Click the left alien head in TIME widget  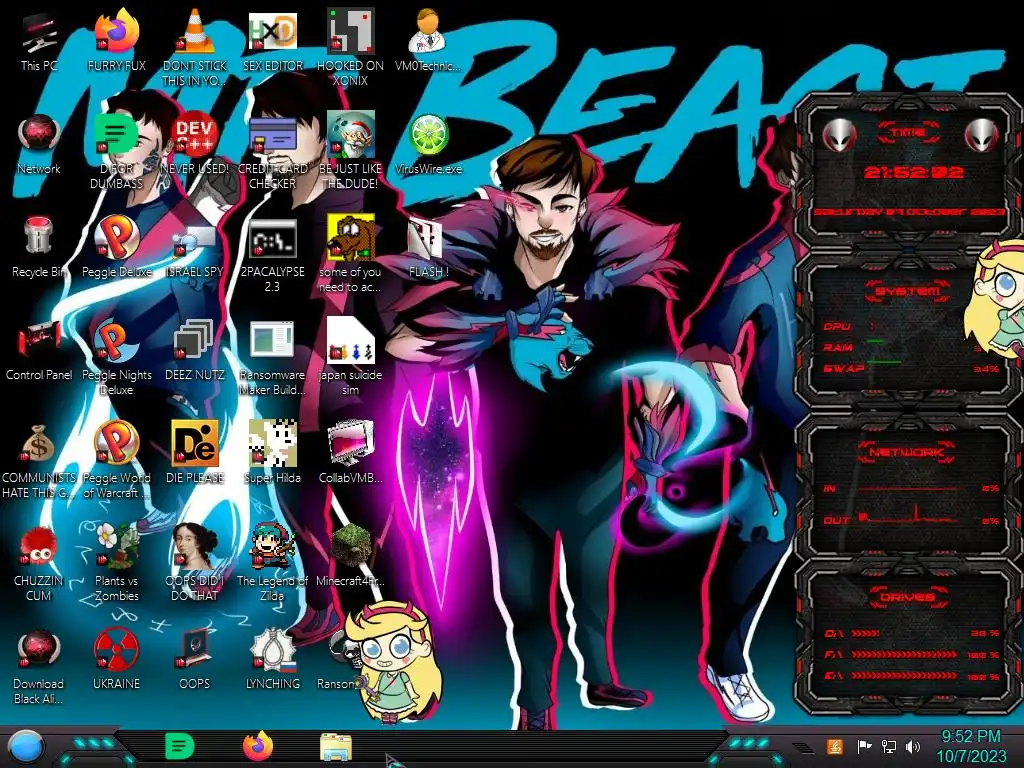point(839,136)
